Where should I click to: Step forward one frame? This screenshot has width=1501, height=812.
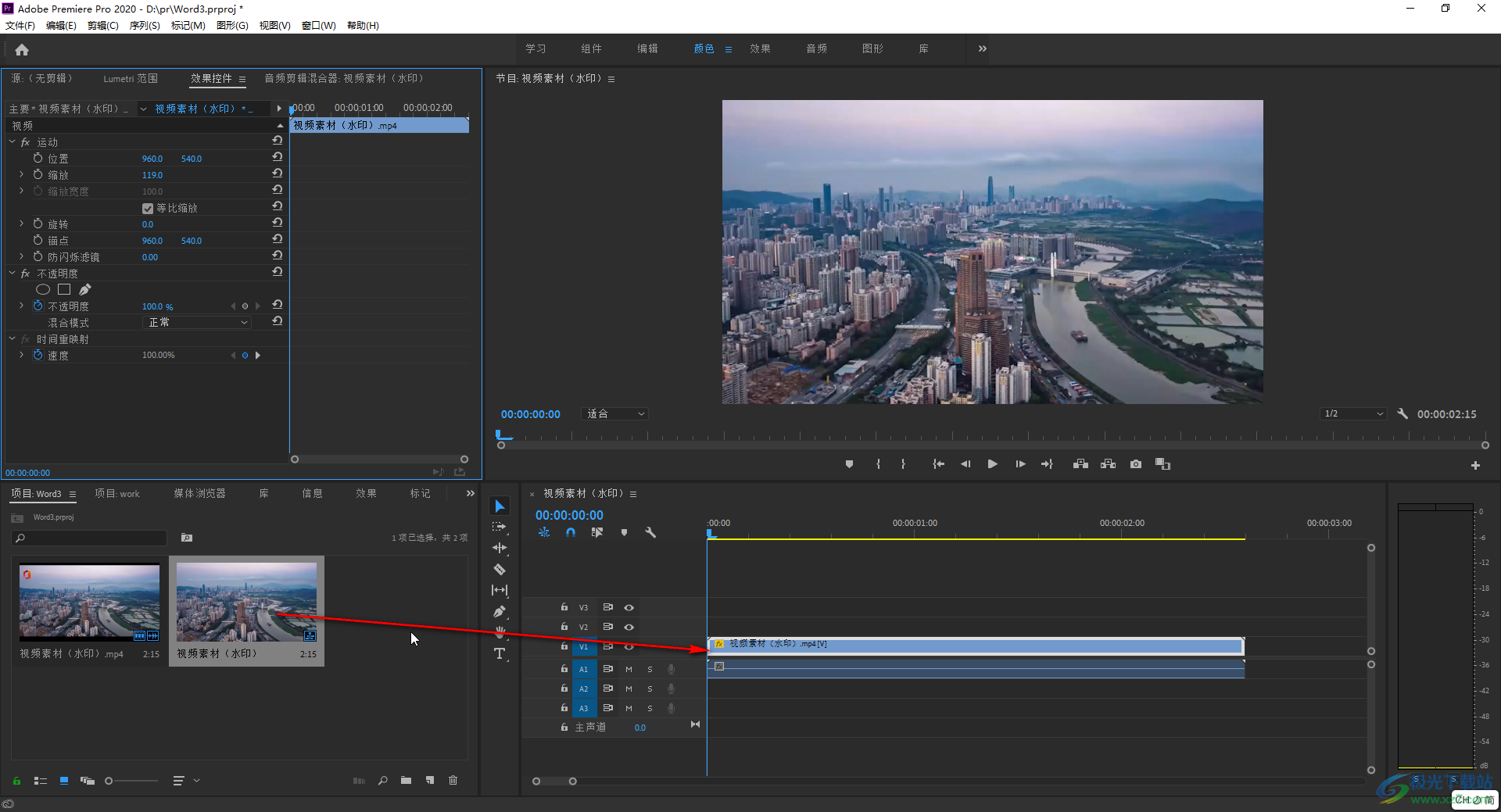pyautogui.click(x=1020, y=464)
